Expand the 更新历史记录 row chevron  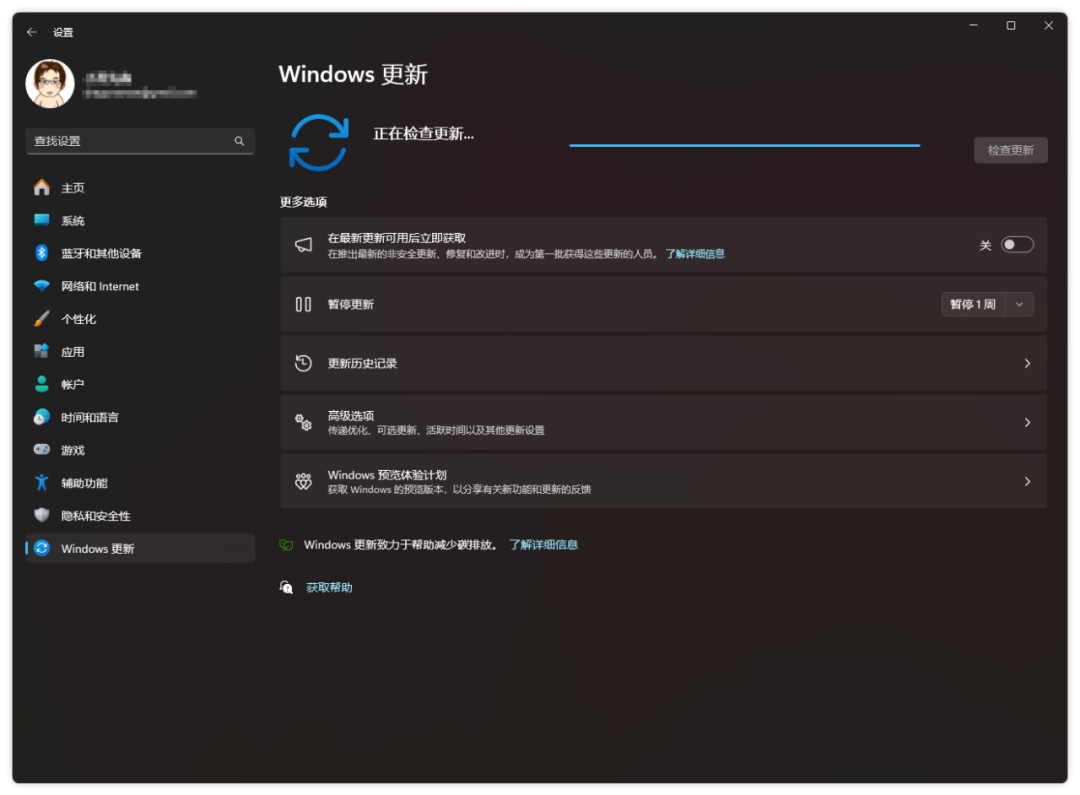coord(1027,363)
